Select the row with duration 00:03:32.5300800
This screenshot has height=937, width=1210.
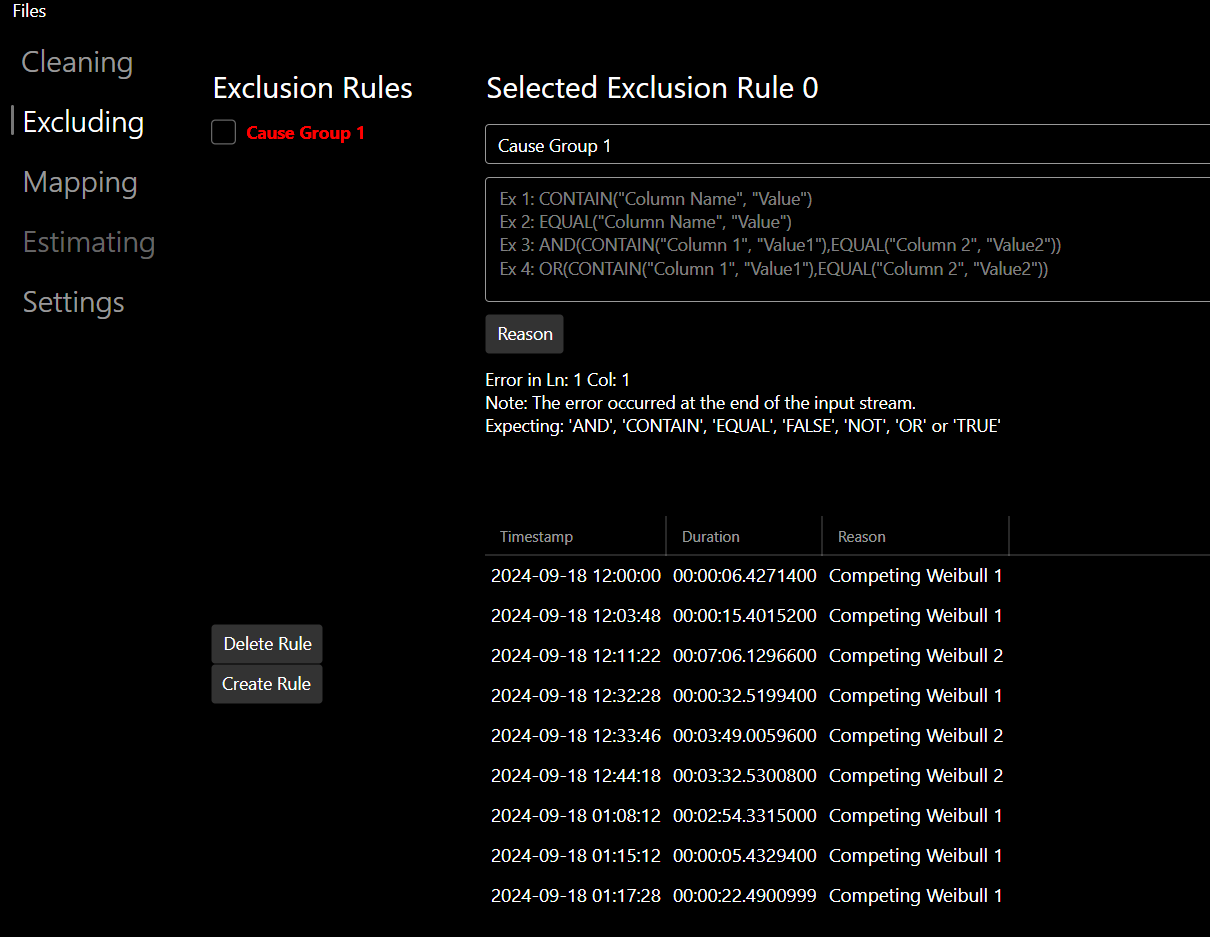click(744, 776)
